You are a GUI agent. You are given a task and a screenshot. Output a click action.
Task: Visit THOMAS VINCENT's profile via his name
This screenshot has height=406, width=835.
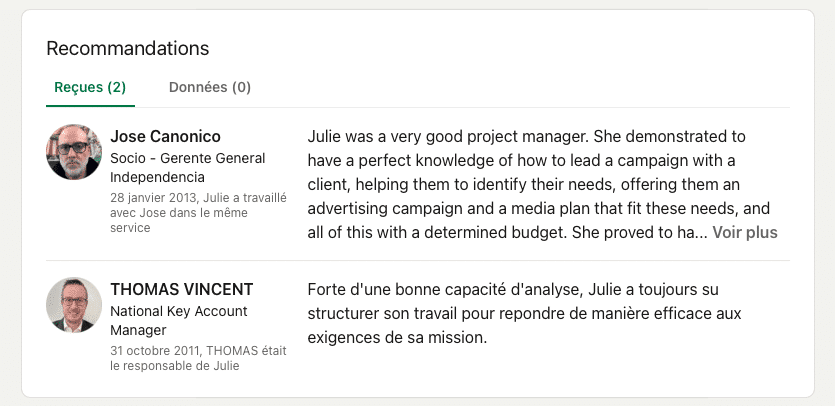click(181, 289)
